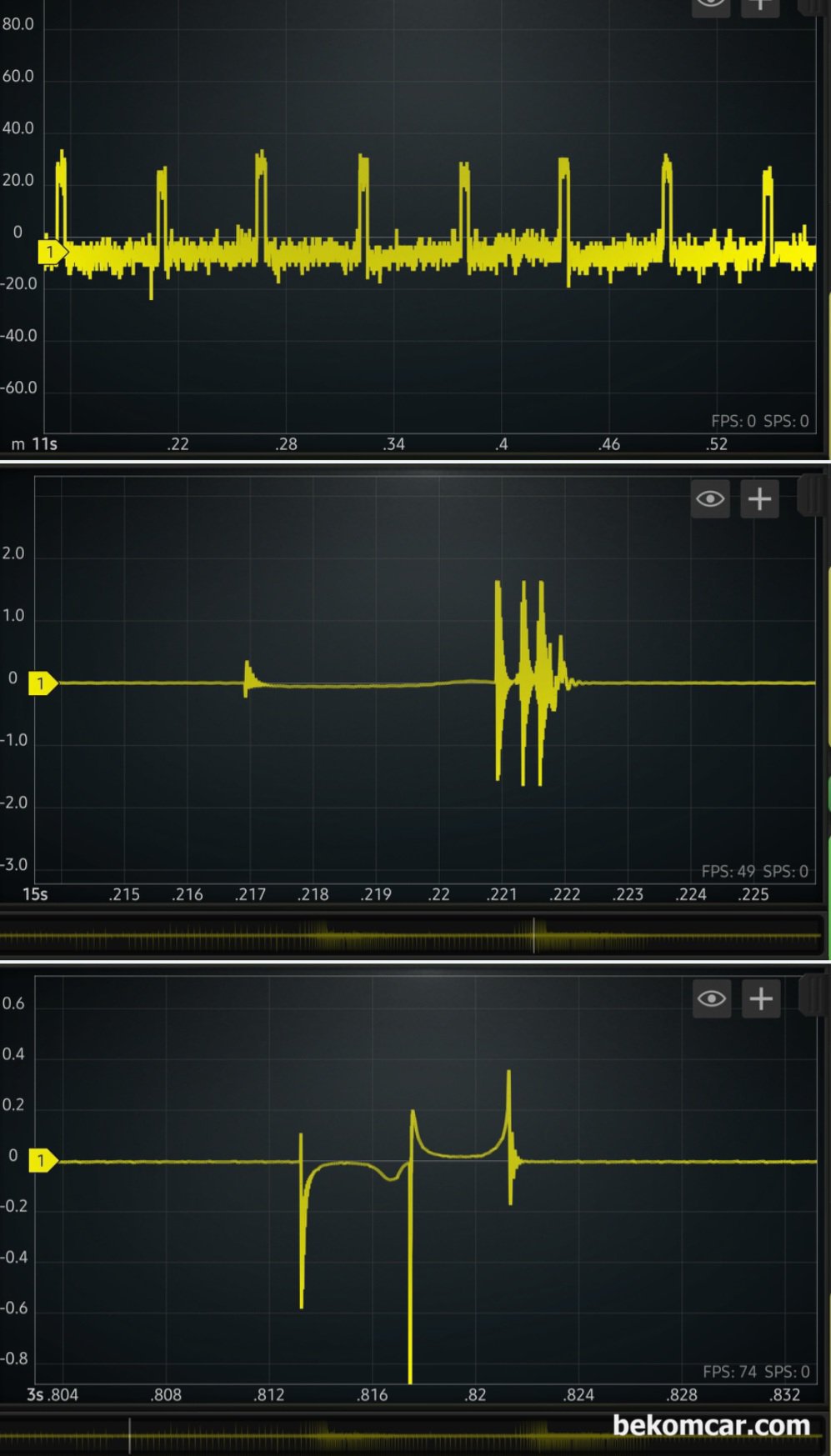Click the 3s time label on the bottom axis
Screen dimensions: 831x1456
coord(35,1394)
